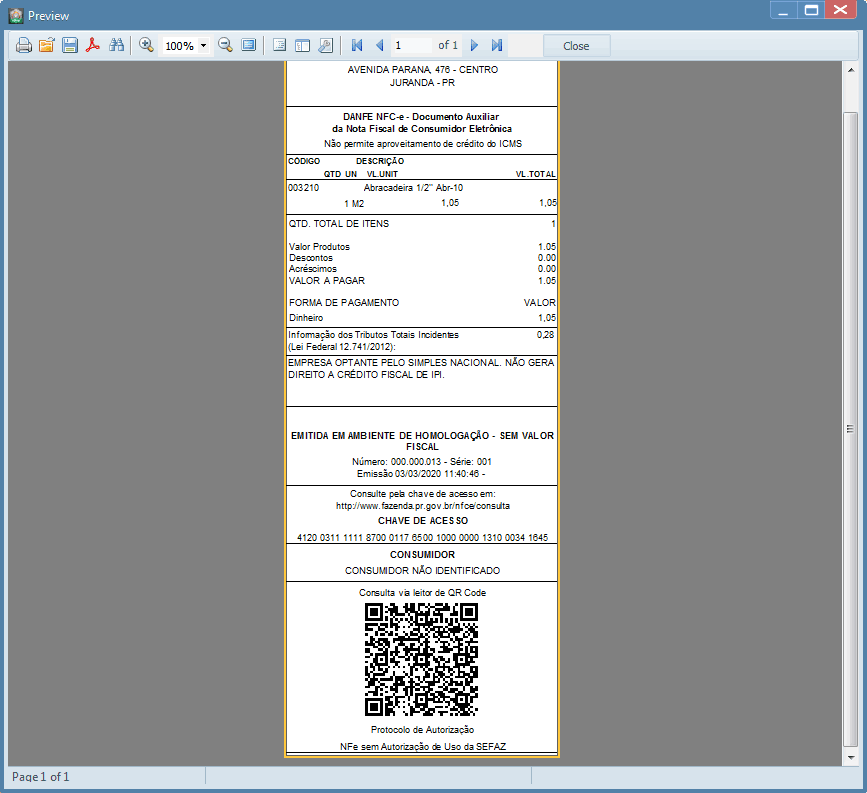This screenshot has height=793, width=867.
Task: Click the '(Lei Federal 12.741/2012):' text
Action: click(x=342, y=347)
